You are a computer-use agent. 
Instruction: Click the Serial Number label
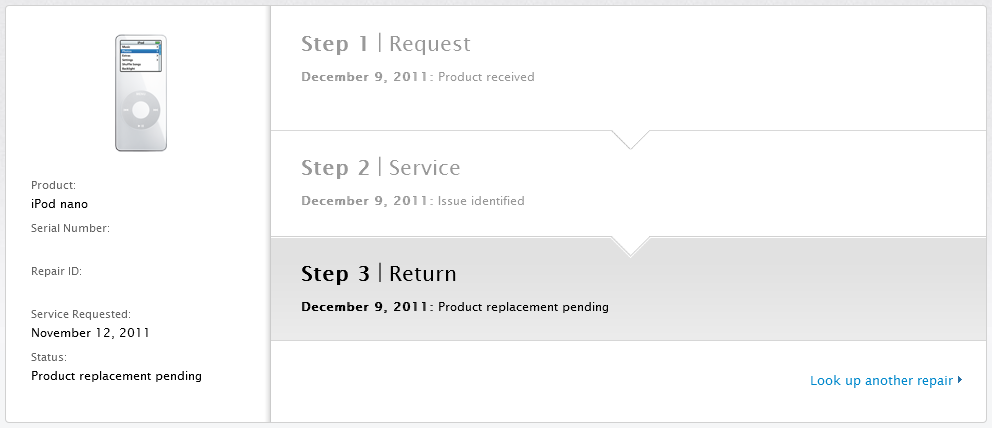tap(70, 228)
